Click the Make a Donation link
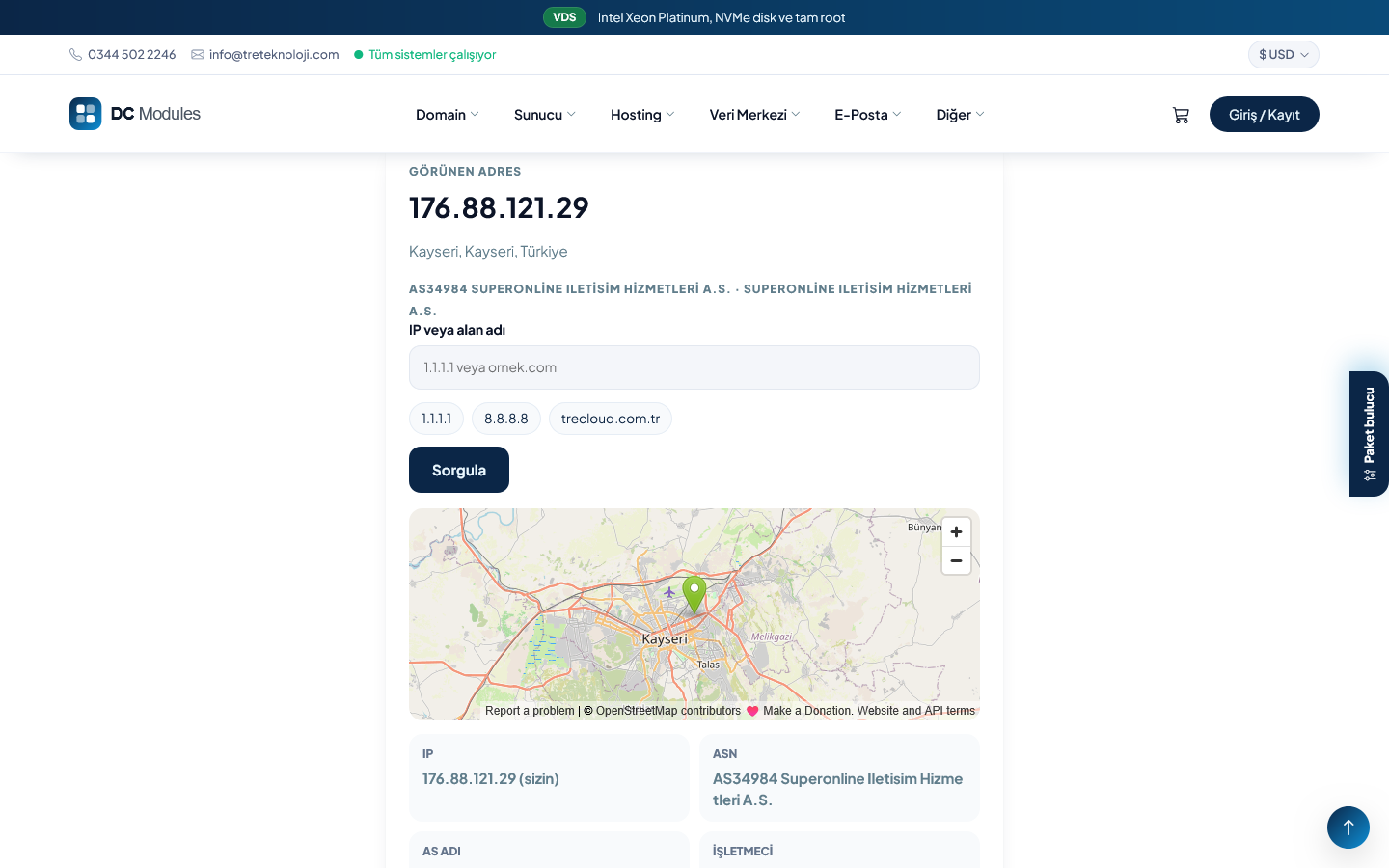 click(807, 711)
